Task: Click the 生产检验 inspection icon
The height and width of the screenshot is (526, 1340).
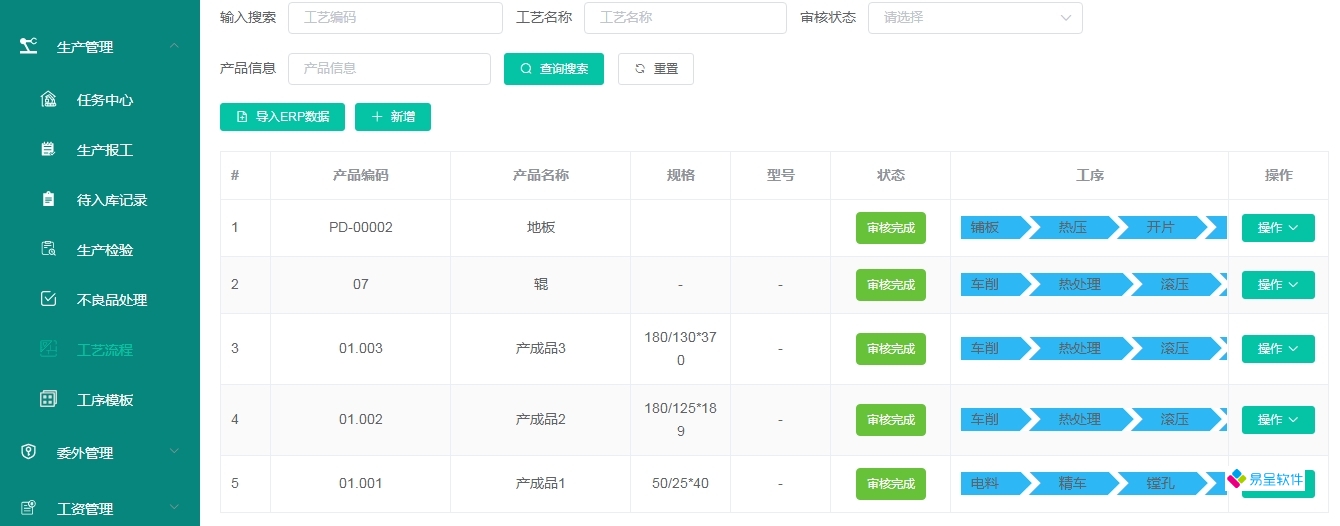Action: [48, 249]
